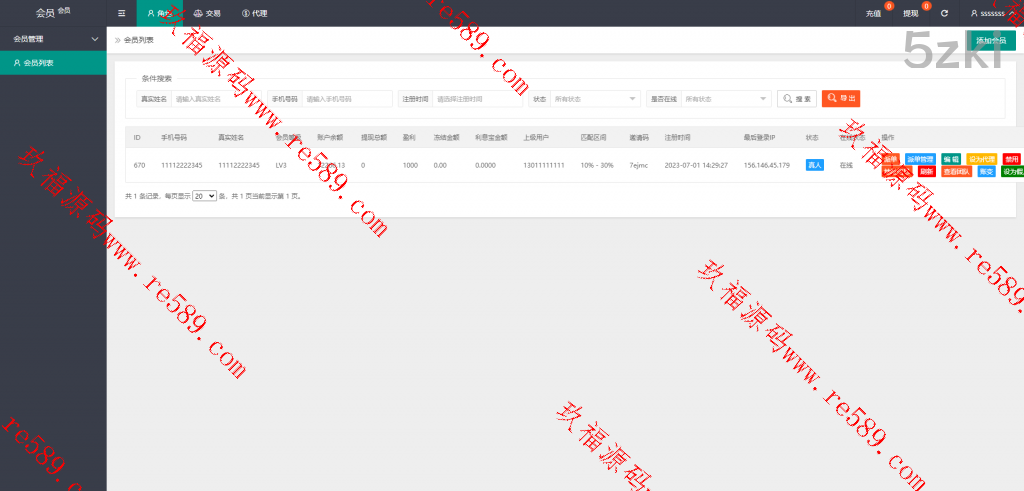Open the 提现 notifications
Image resolution: width=1024 pixels, height=491 pixels.
coord(910,13)
